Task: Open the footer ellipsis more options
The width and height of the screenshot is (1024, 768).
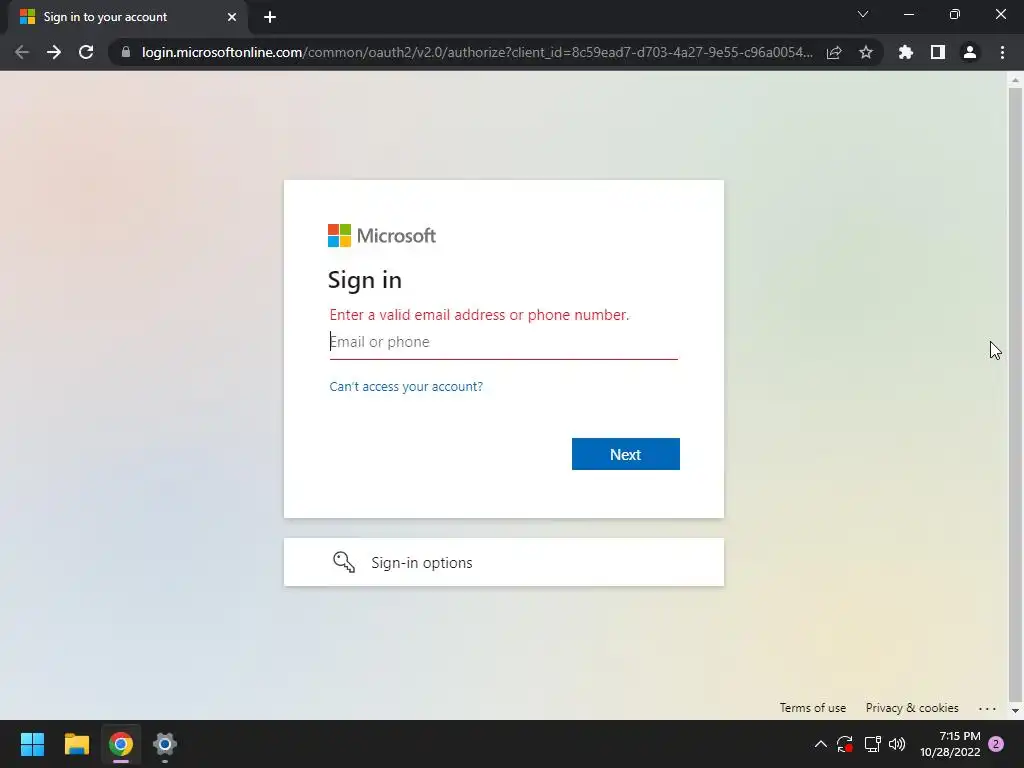Action: click(x=987, y=708)
